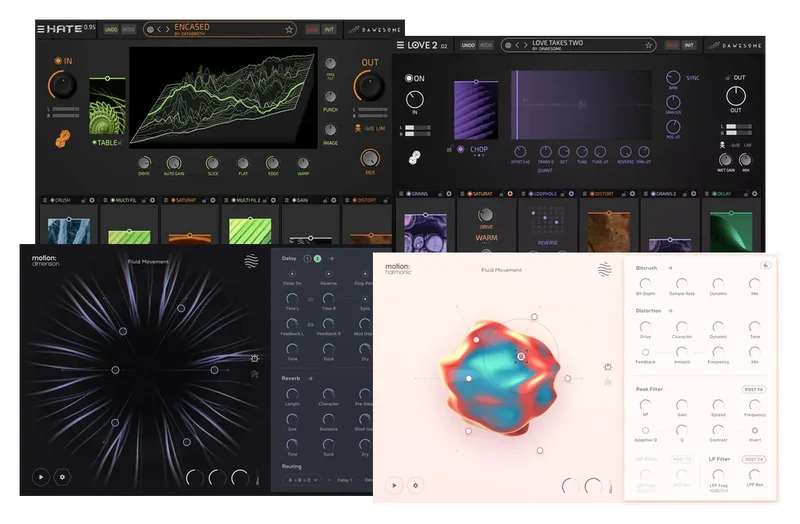Screen dimensions: 800x524
Task: Play motion in motion: harmonic
Action: [x=394, y=486]
